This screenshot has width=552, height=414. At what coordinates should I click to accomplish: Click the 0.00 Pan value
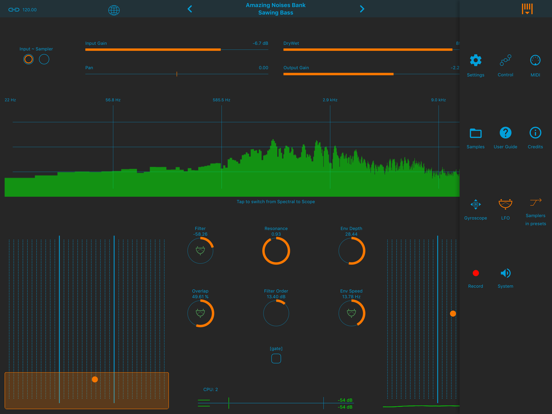pyautogui.click(x=263, y=68)
